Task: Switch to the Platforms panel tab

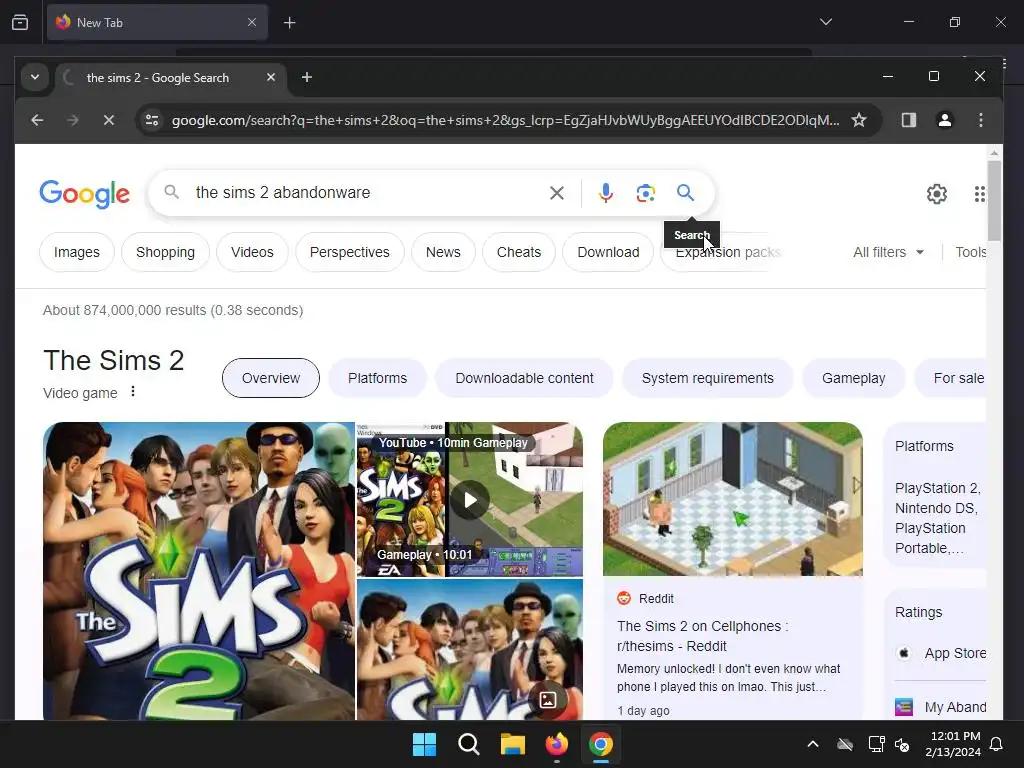Action: (x=377, y=378)
